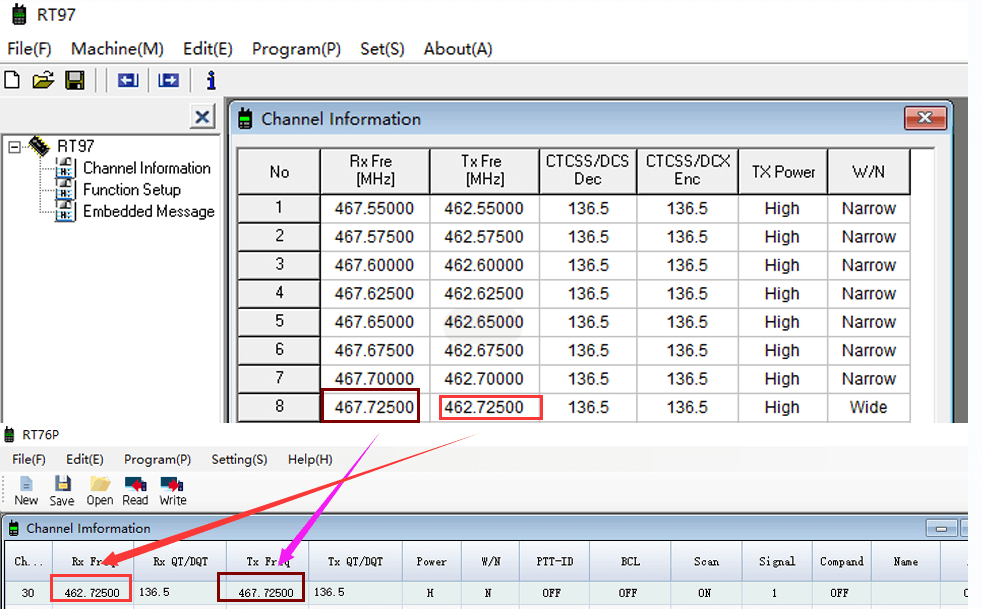Click the Write to radio icon in RT97 toolbar

pos(169,80)
